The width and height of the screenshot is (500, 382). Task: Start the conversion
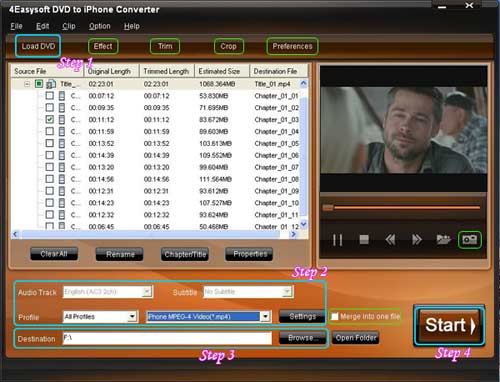[449, 325]
